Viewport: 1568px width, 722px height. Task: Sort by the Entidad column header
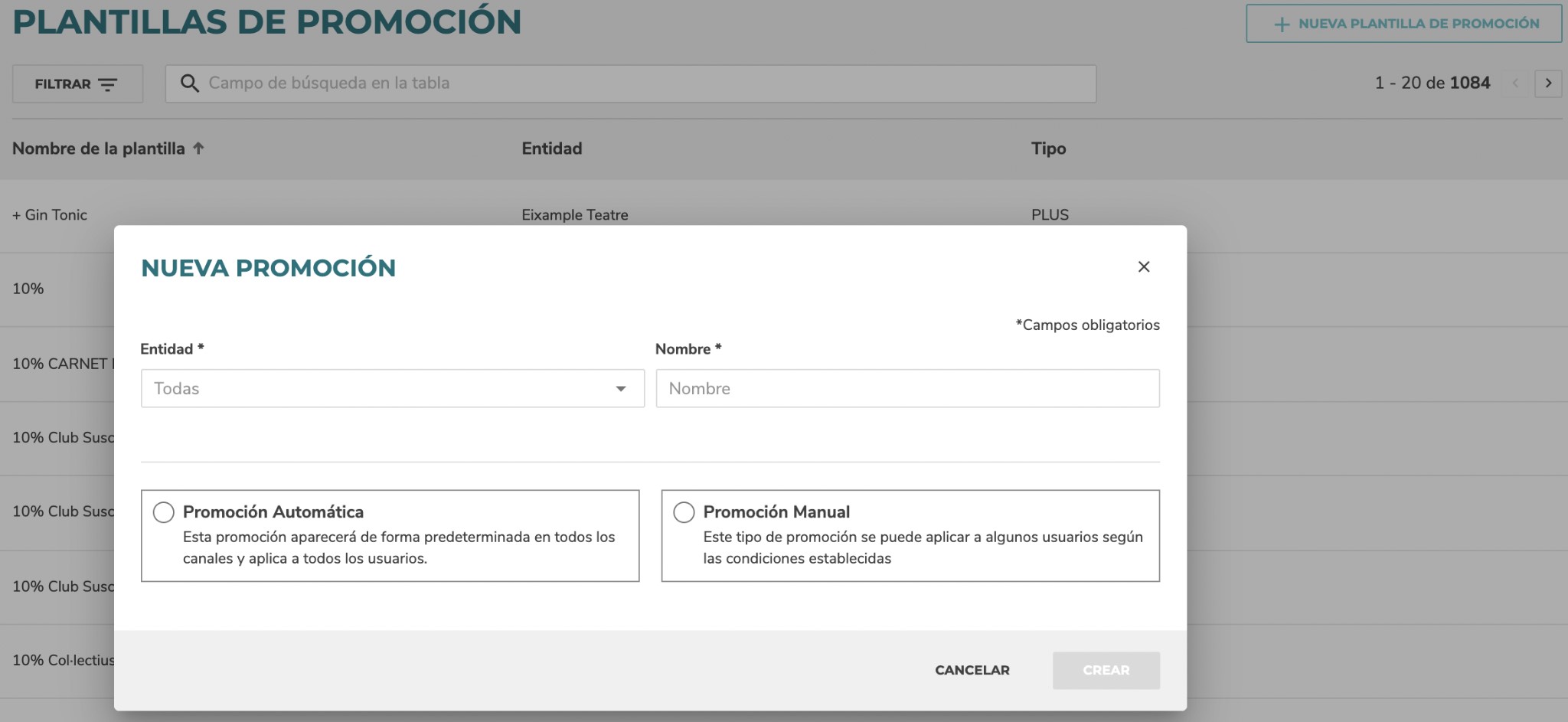[x=551, y=149]
